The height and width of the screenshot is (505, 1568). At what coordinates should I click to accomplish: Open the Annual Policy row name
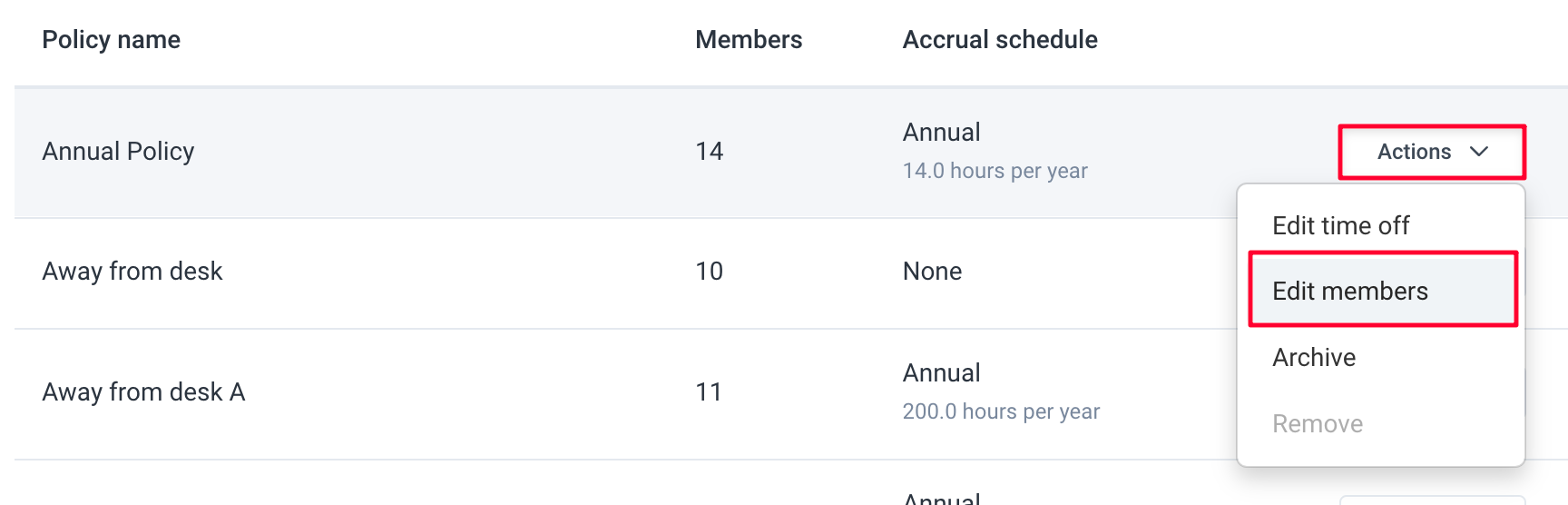pos(118,151)
